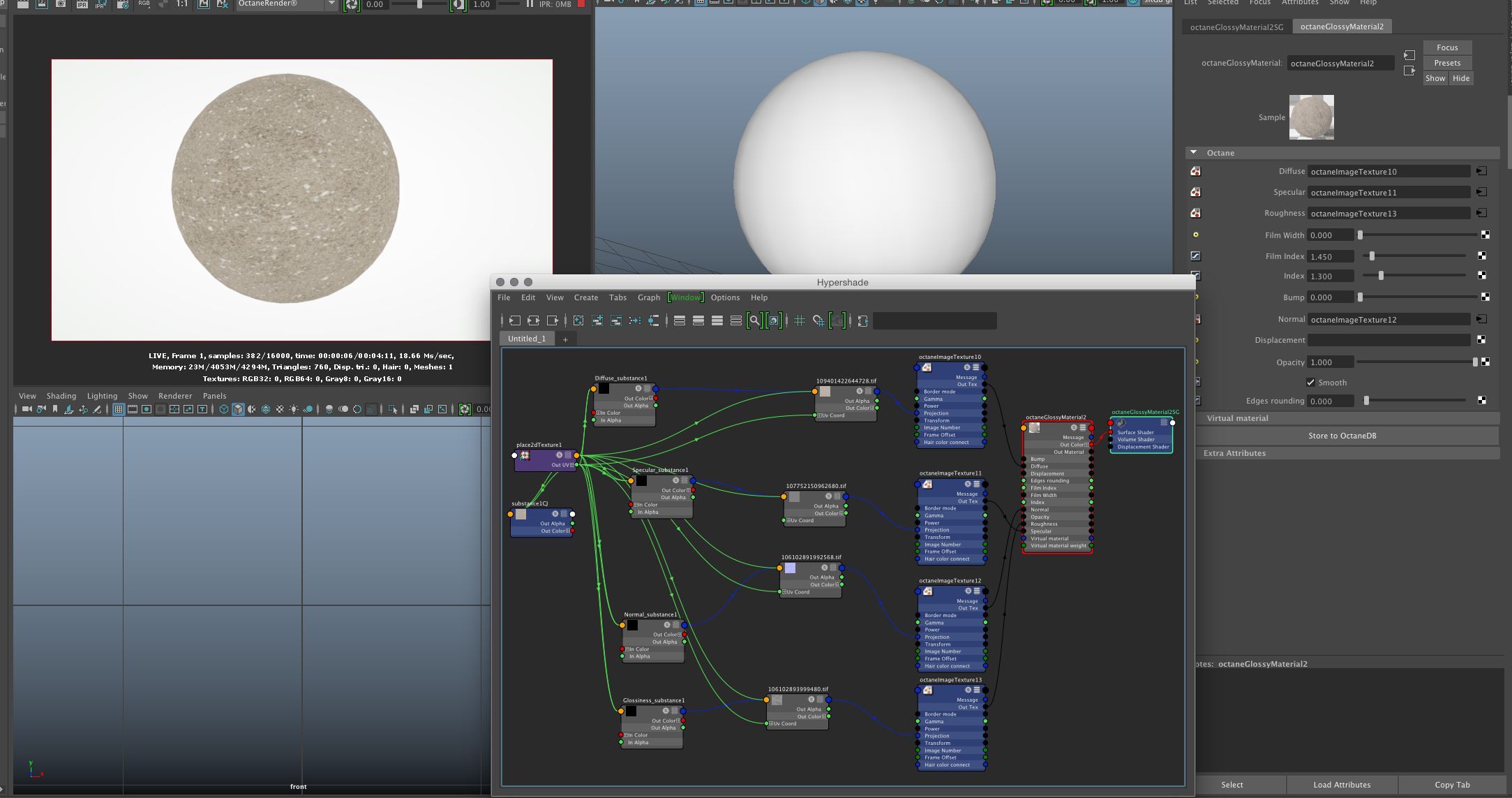Viewport: 1512px width, 798px height.
Task: Click Diffuse input connection arrow icon
Action: coord(1481,171)
